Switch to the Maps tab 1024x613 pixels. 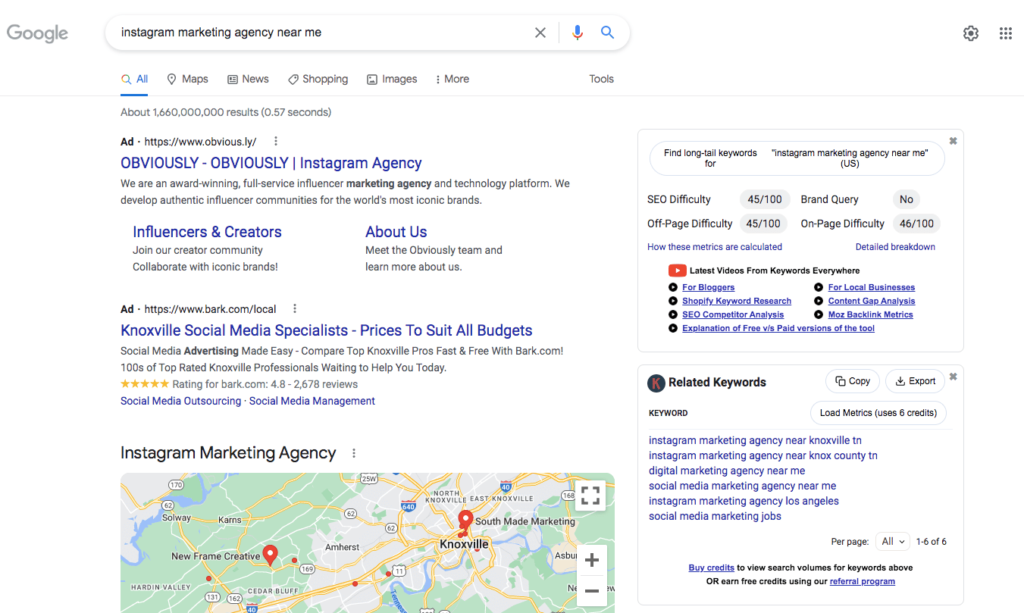pyautogui.click(x=187, y=79)
